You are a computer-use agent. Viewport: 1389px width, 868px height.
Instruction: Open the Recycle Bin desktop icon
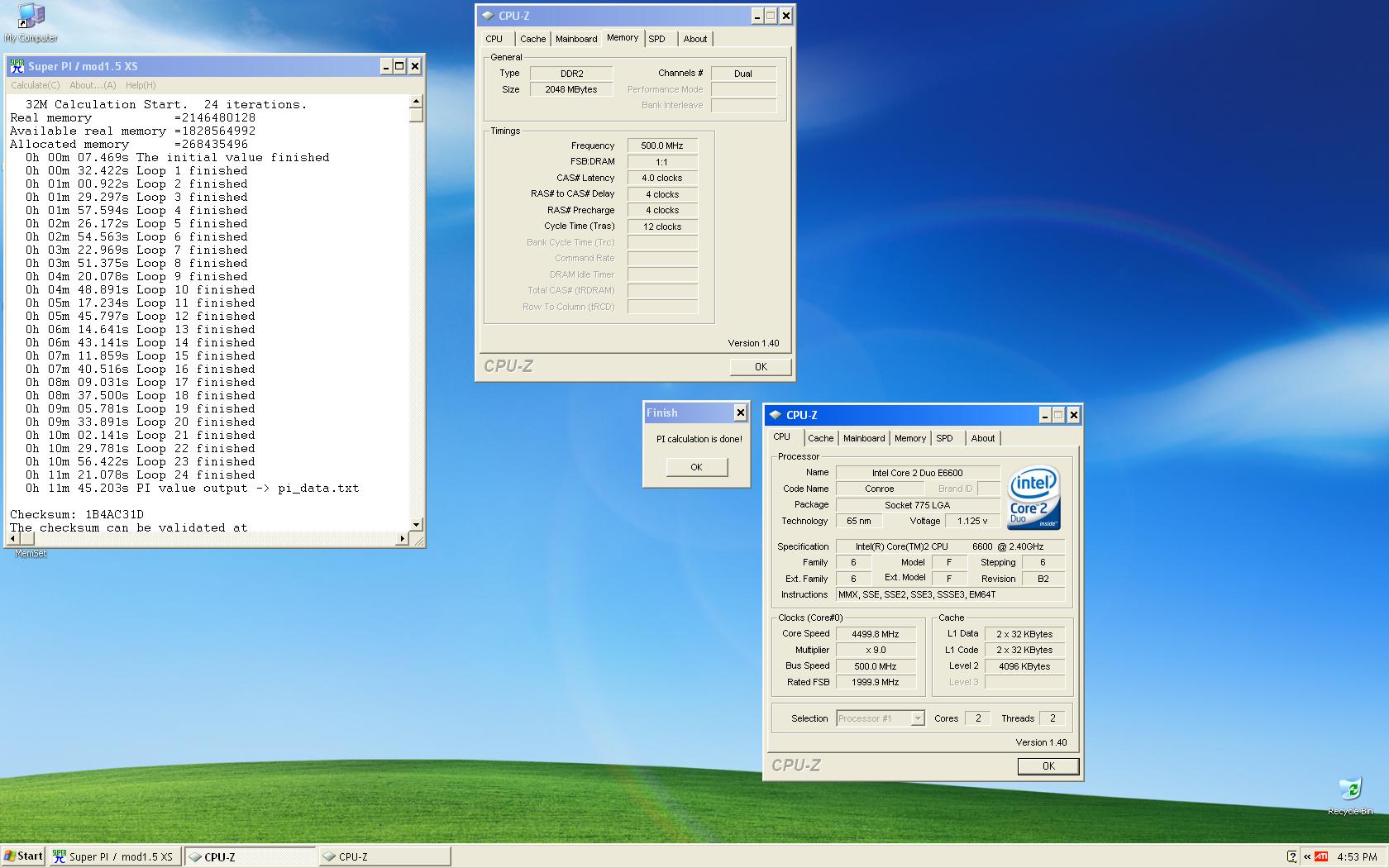tap(1350, 796)
